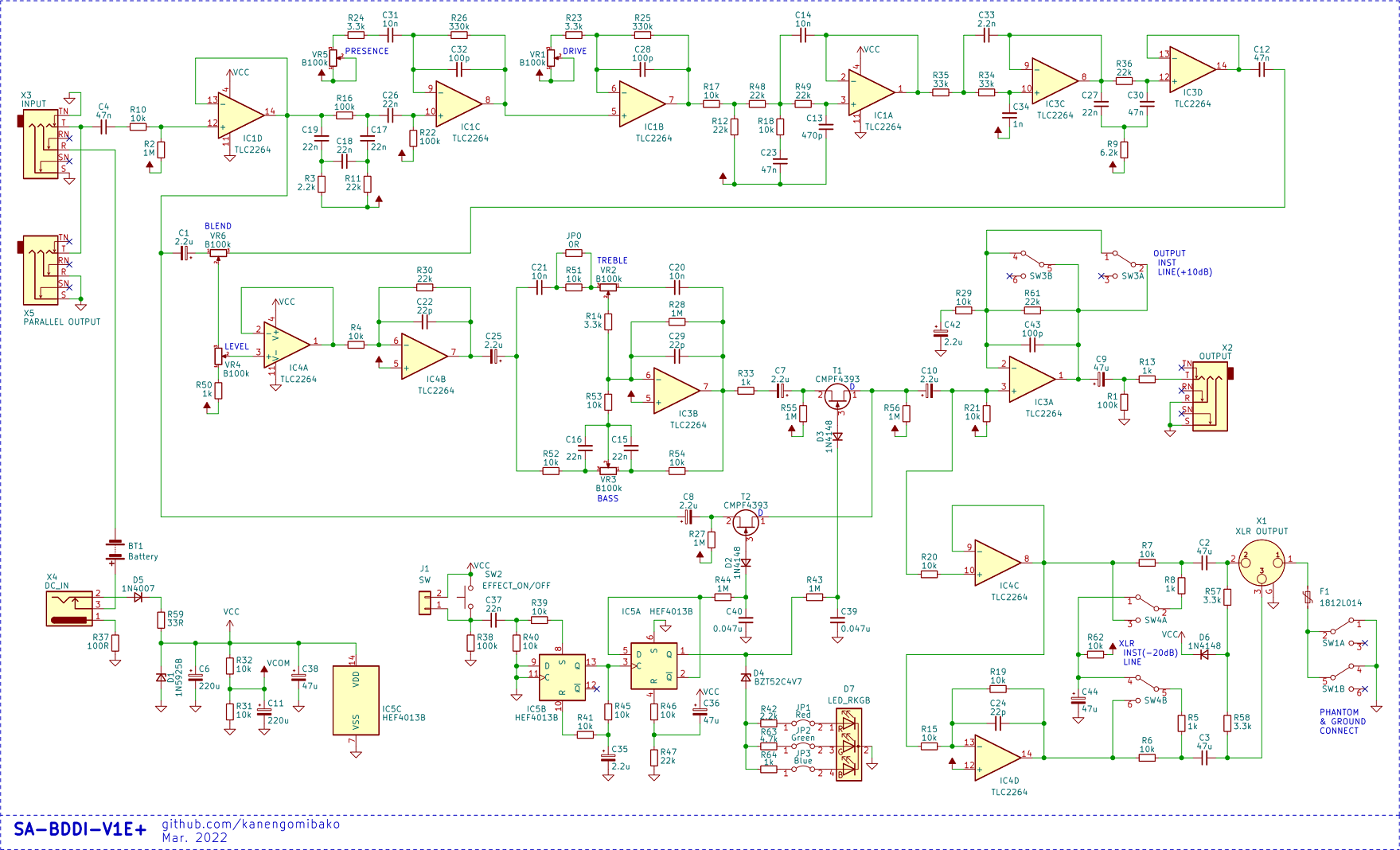The image size is (1400, 850).
Task: Select the X2 output jack symbol
Action: point(1211,396)
